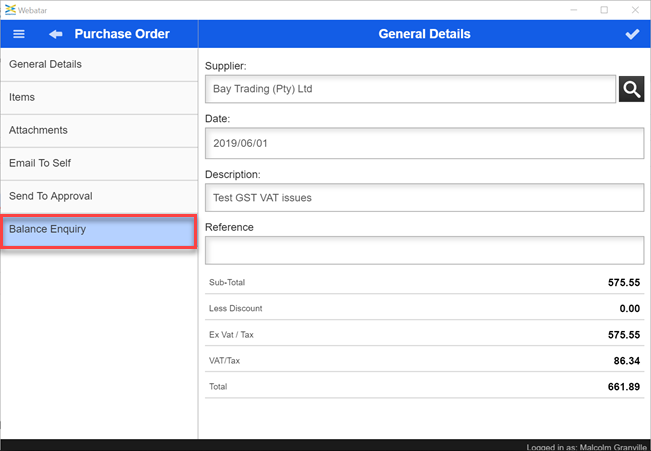The height and width of the screenshot is (451, 651).
Task: Go back using the left arrow
Action: [x=55, y=34]
